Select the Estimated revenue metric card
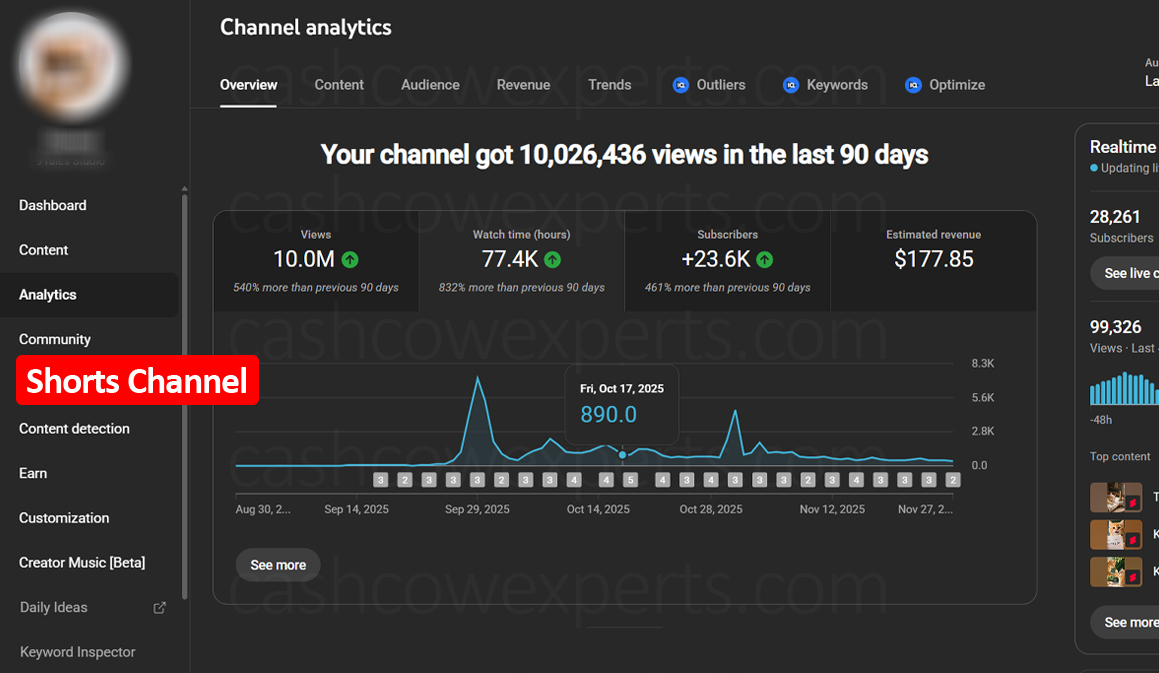Viewport: 1159px width, 673px height. coord(933,258)
